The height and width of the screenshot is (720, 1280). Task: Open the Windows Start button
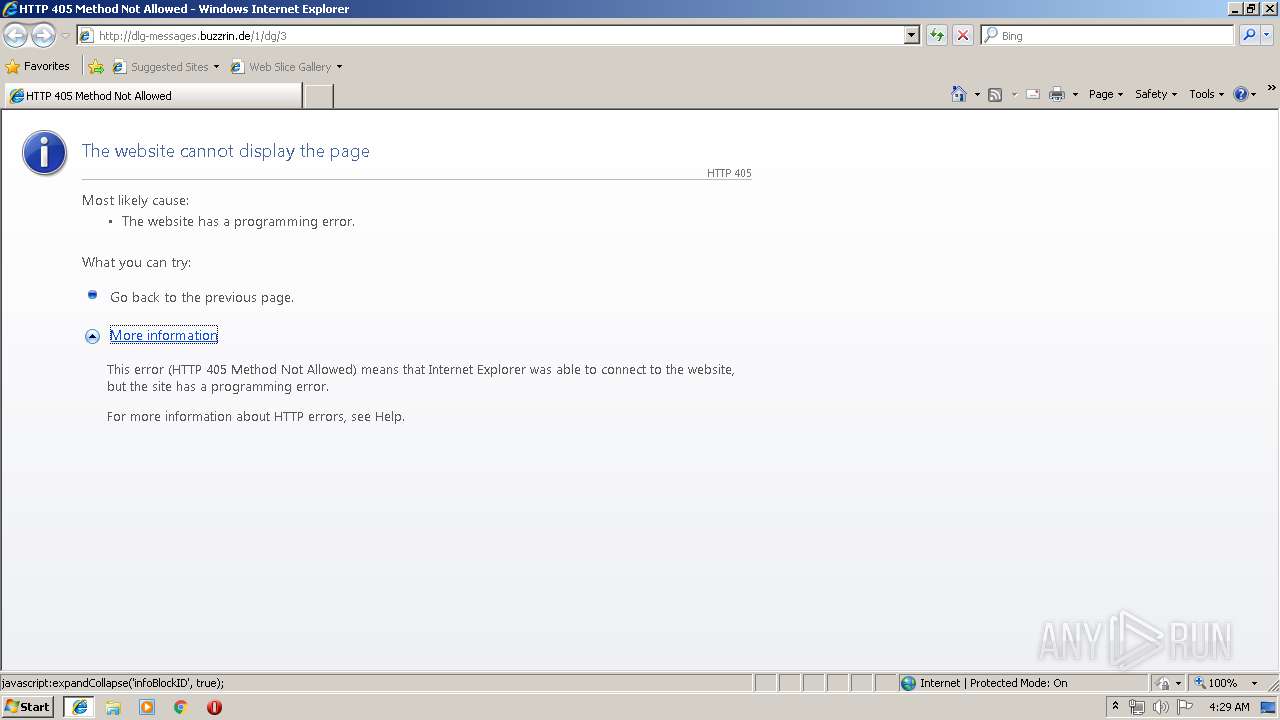point(28,707)
